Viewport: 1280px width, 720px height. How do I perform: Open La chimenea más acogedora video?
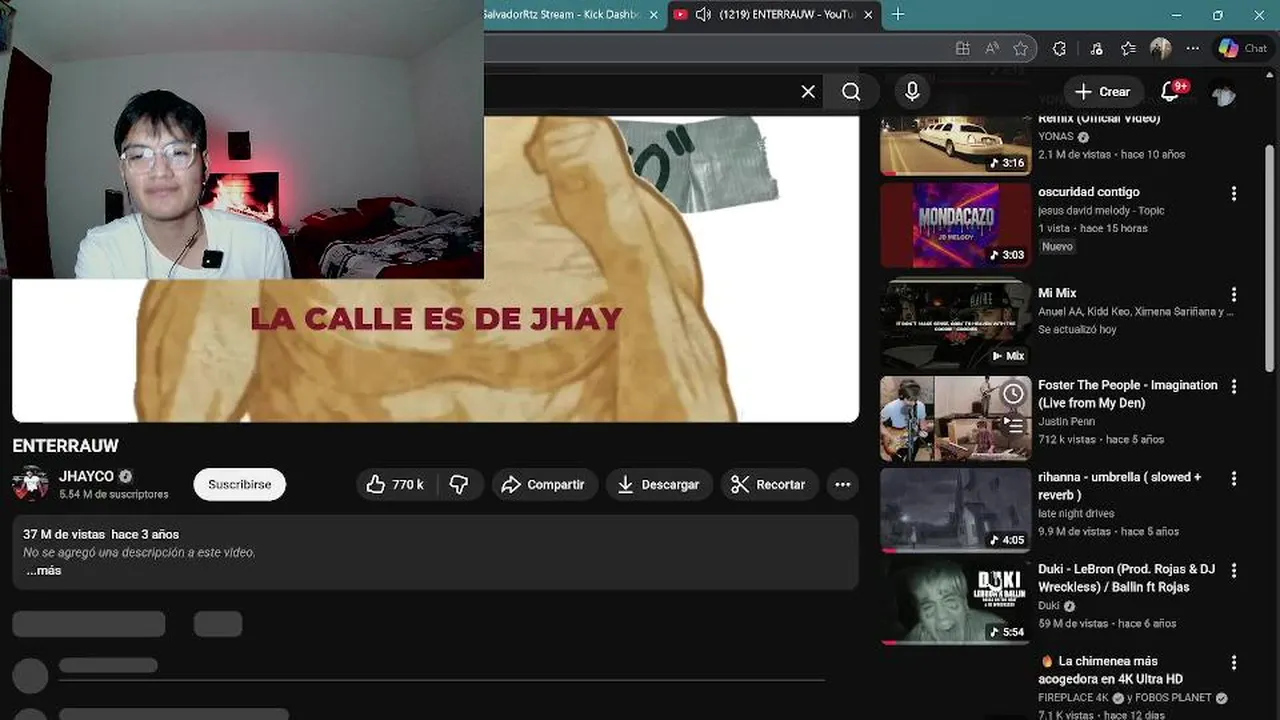coord(1110,670)
